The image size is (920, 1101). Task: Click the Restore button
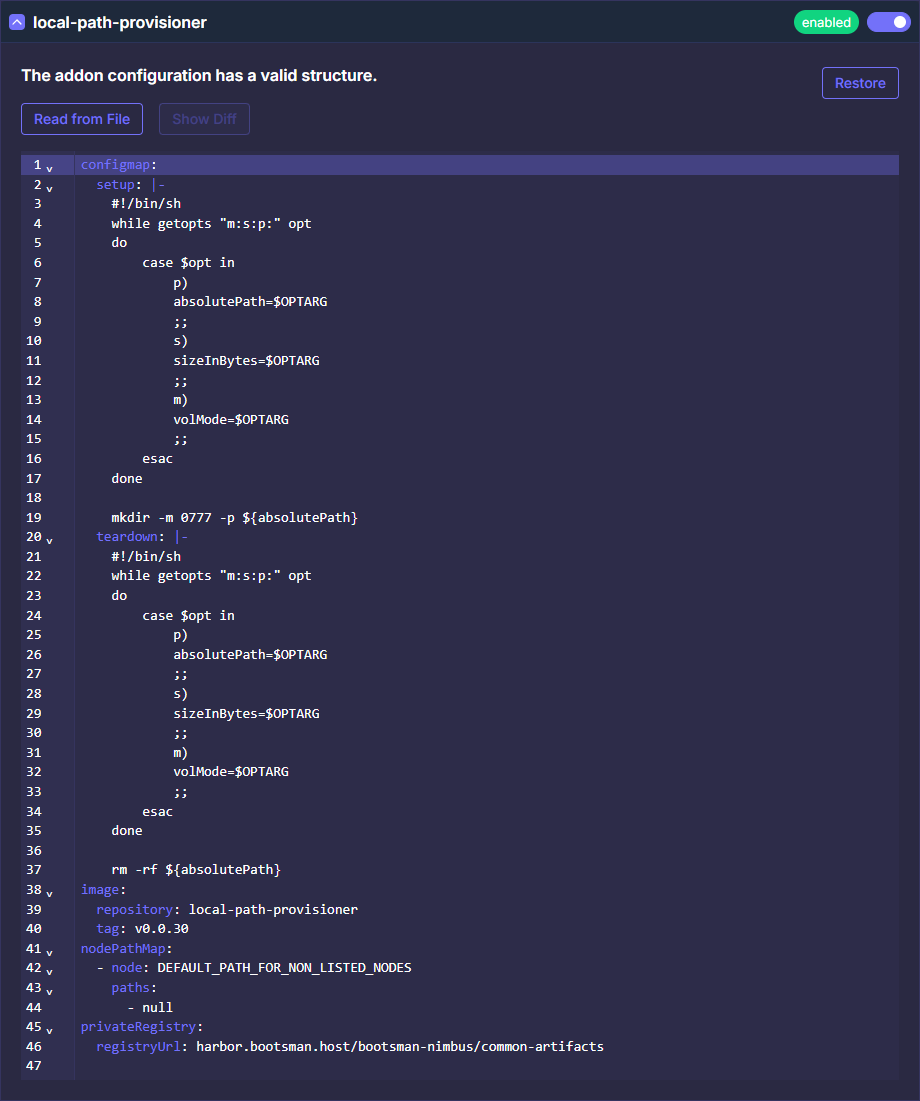(860, 83)
